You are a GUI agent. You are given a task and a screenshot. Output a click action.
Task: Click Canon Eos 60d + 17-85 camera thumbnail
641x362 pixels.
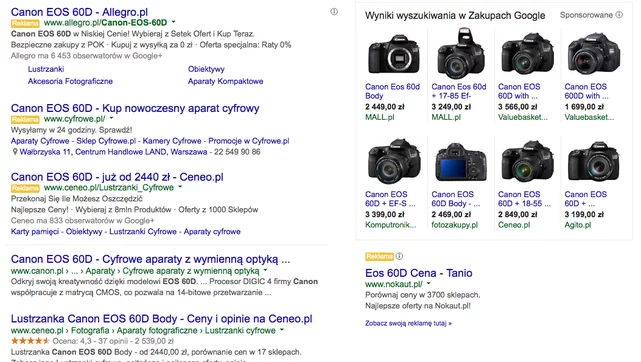click(x=461, y=53)
